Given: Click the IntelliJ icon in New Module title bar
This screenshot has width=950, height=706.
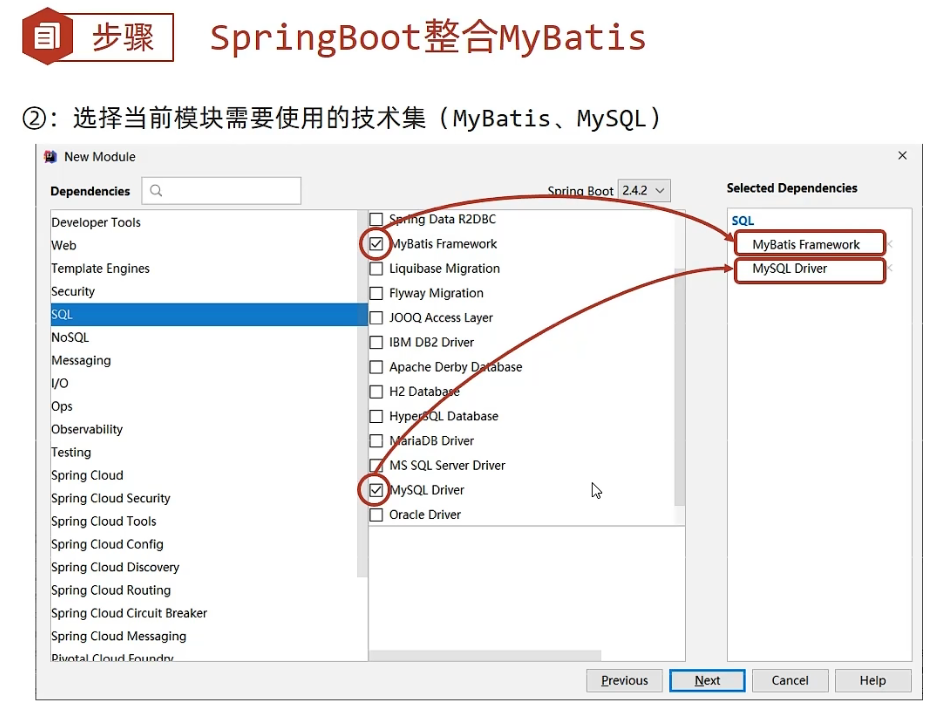Looking at the screenshot, I should pyautogui.click(x=50, y=157).
